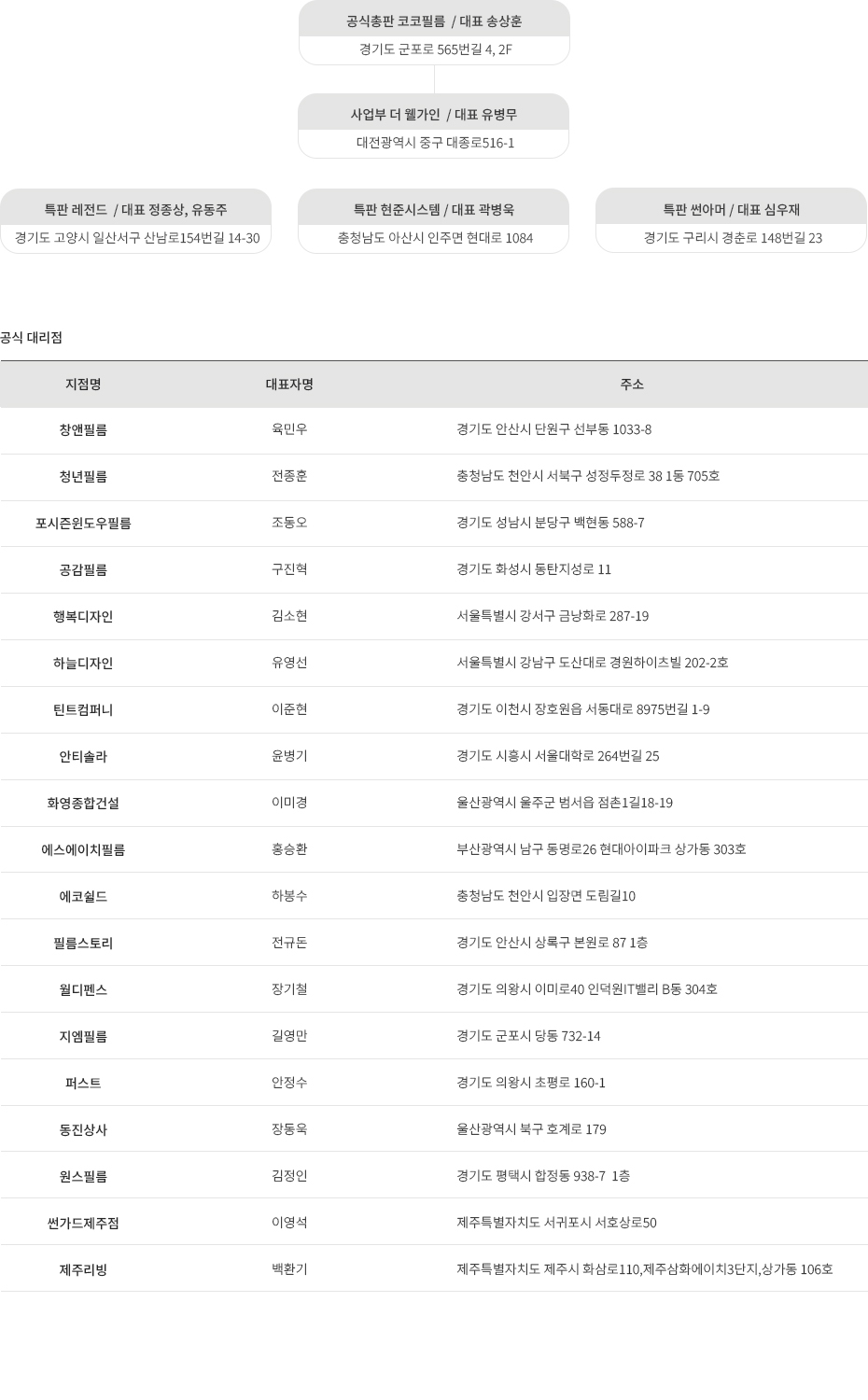Click the 썬가드제주점 branch name

click(83, 1224)
